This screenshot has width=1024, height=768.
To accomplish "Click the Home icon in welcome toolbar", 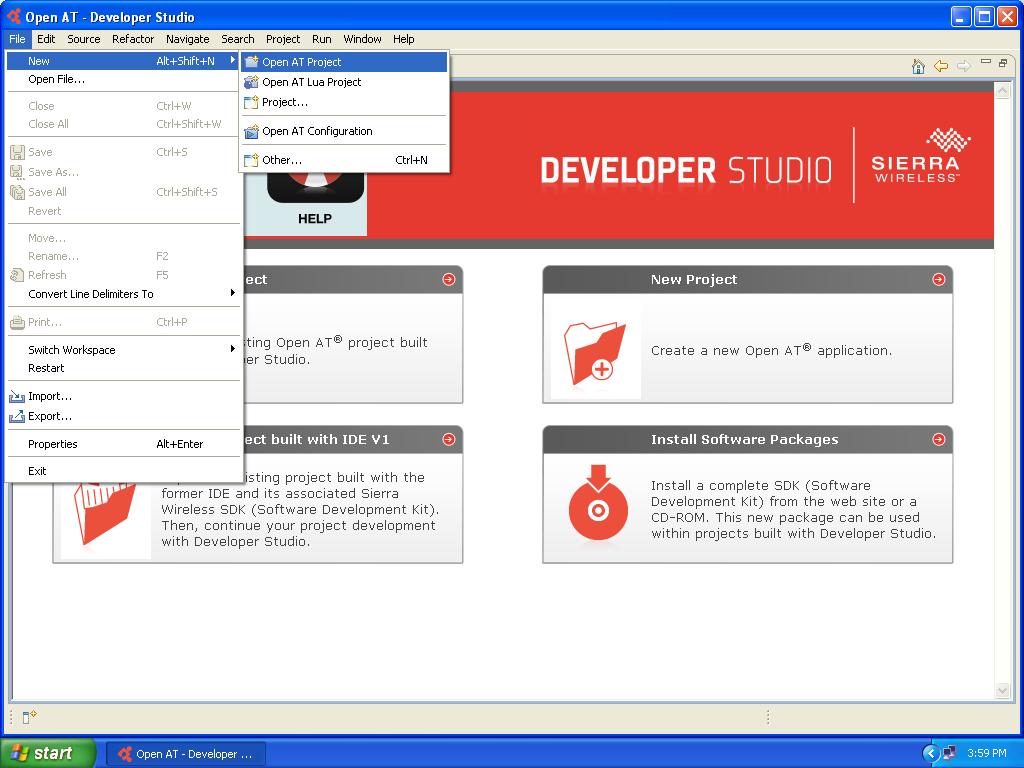I will click(x=918, y=66).
